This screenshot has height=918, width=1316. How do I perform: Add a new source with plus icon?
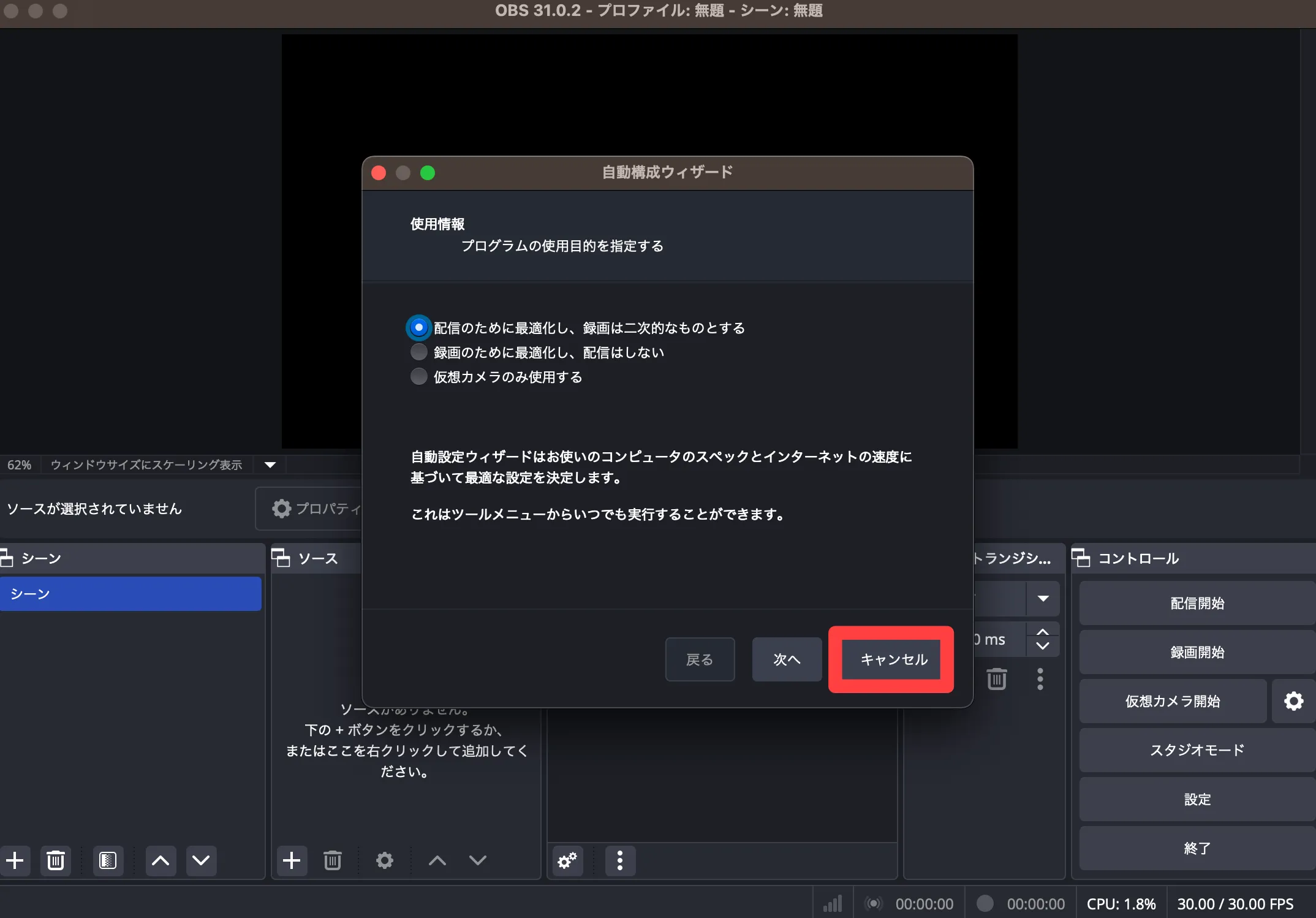[x=292, y=860]
